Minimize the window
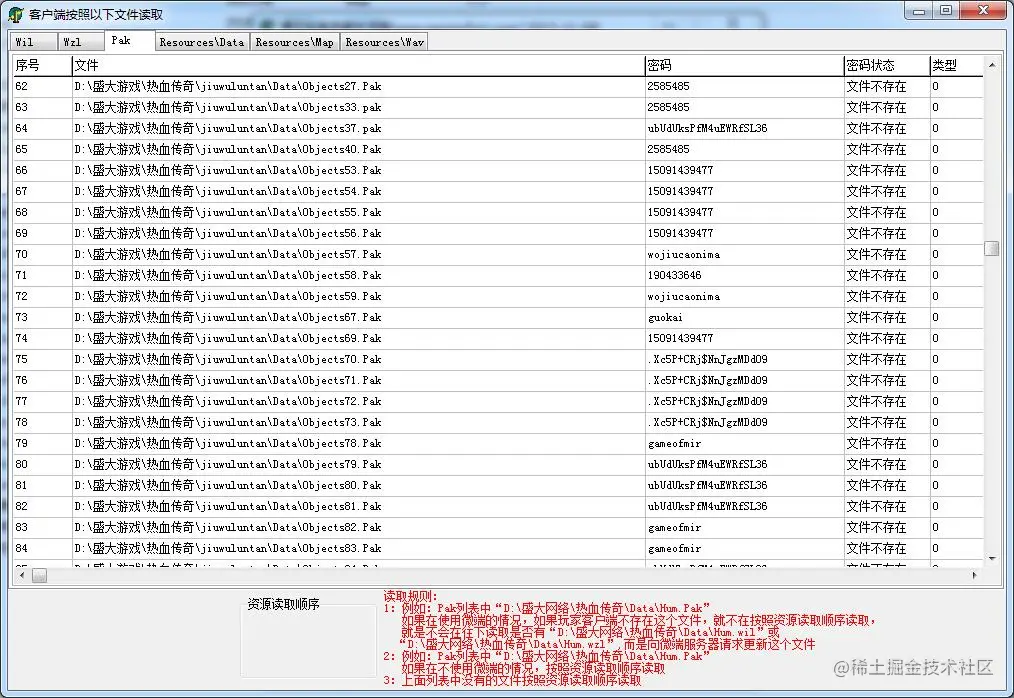 tap(919, 11)
